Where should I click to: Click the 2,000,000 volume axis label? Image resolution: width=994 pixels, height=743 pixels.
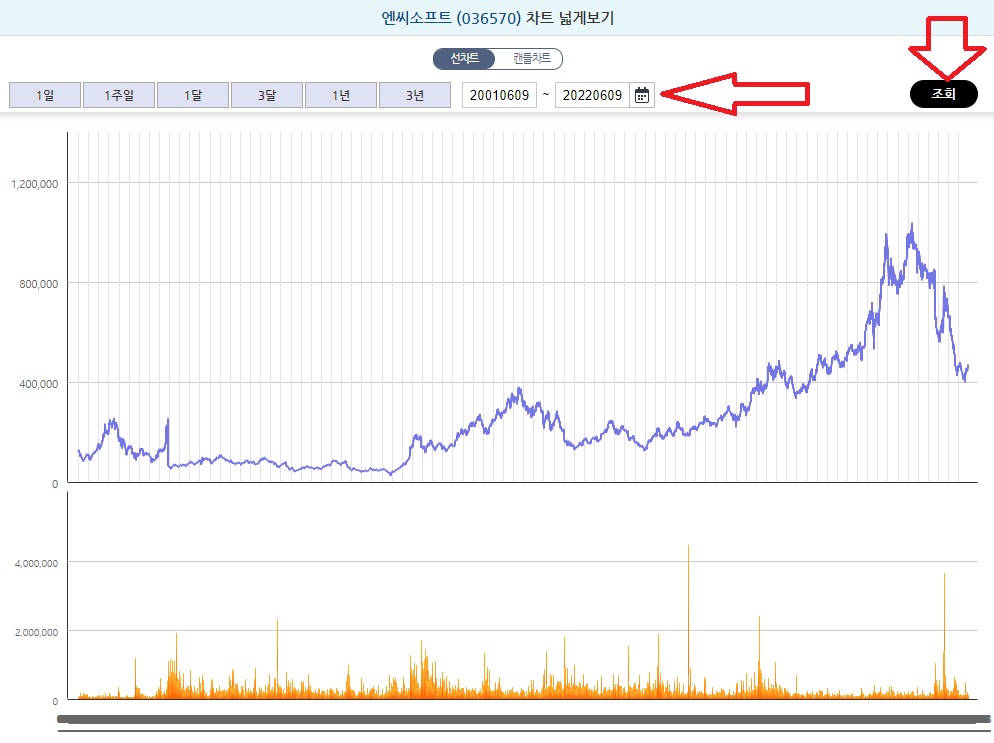coord(34,632)
